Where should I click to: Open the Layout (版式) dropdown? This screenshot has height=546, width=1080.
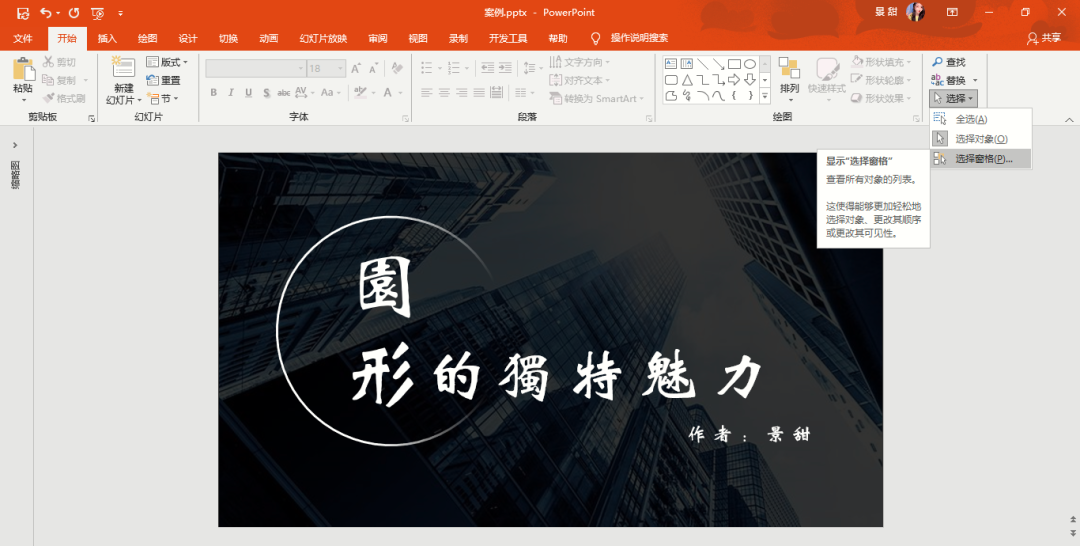coord(167,62)
